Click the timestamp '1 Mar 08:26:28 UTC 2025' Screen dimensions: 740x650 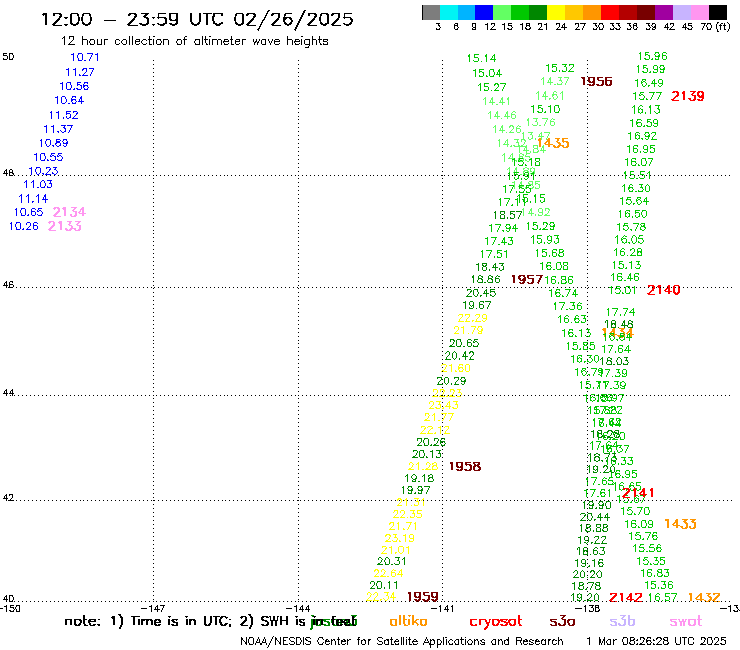pyautogui.click(x=656, y=641)
